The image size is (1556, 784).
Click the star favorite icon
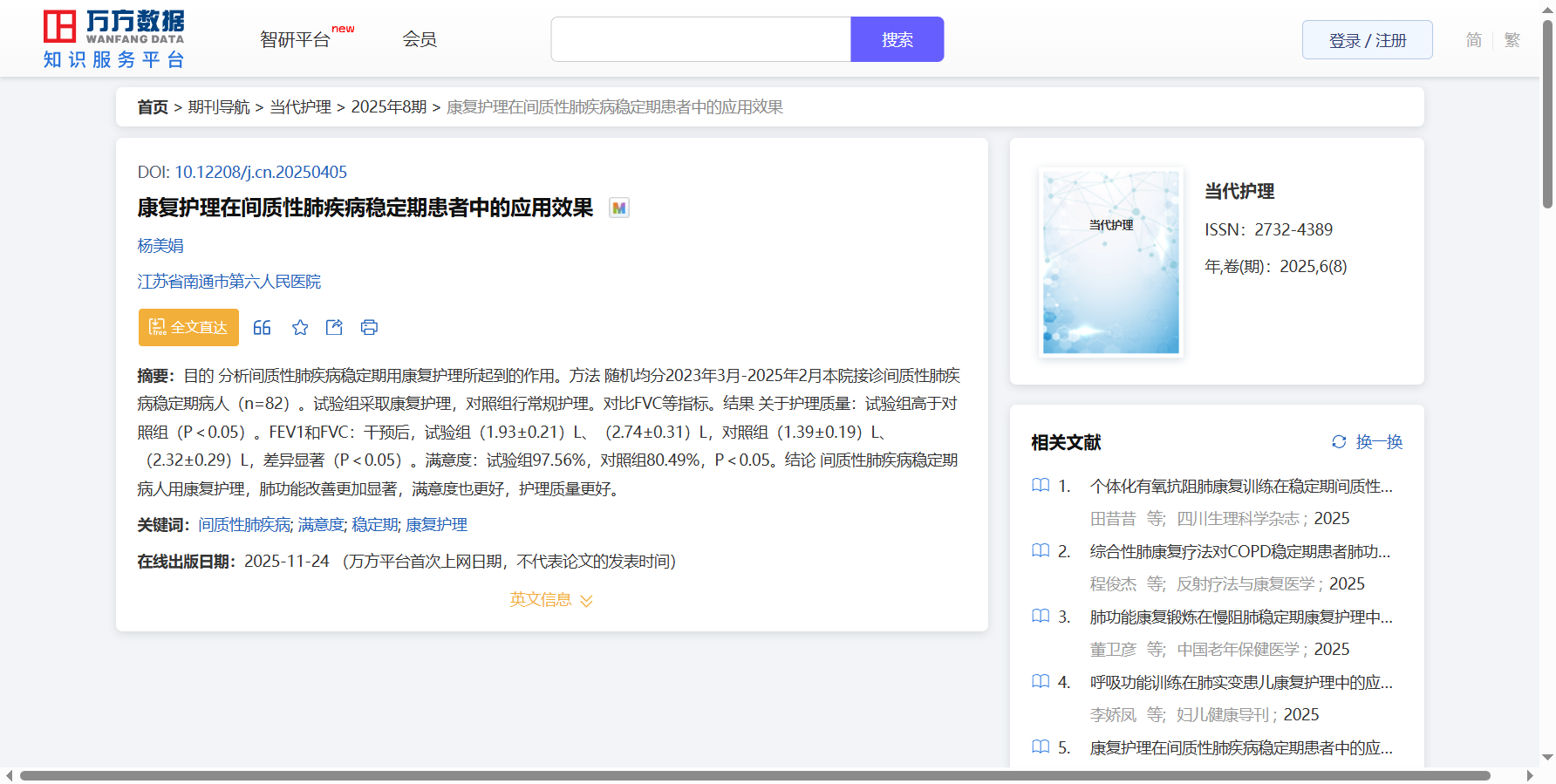coord(300,328)
